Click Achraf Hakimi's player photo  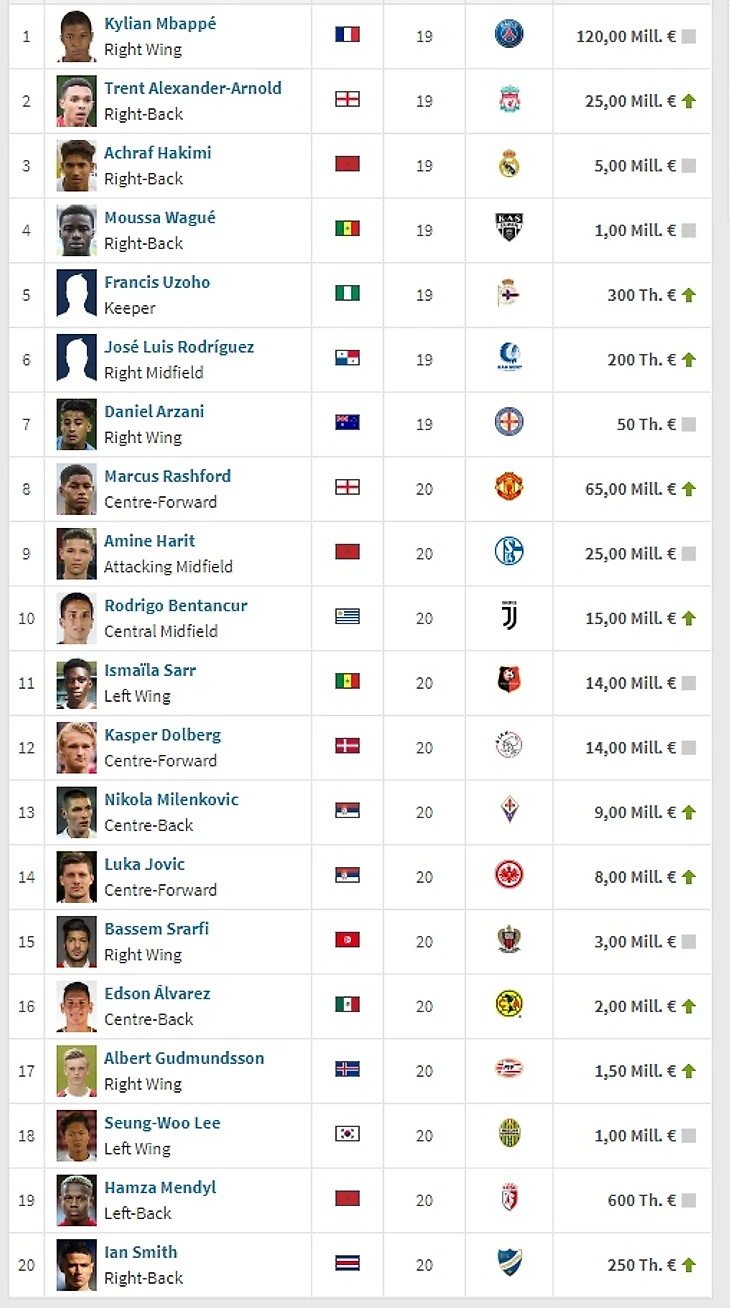tap(77, 165)
